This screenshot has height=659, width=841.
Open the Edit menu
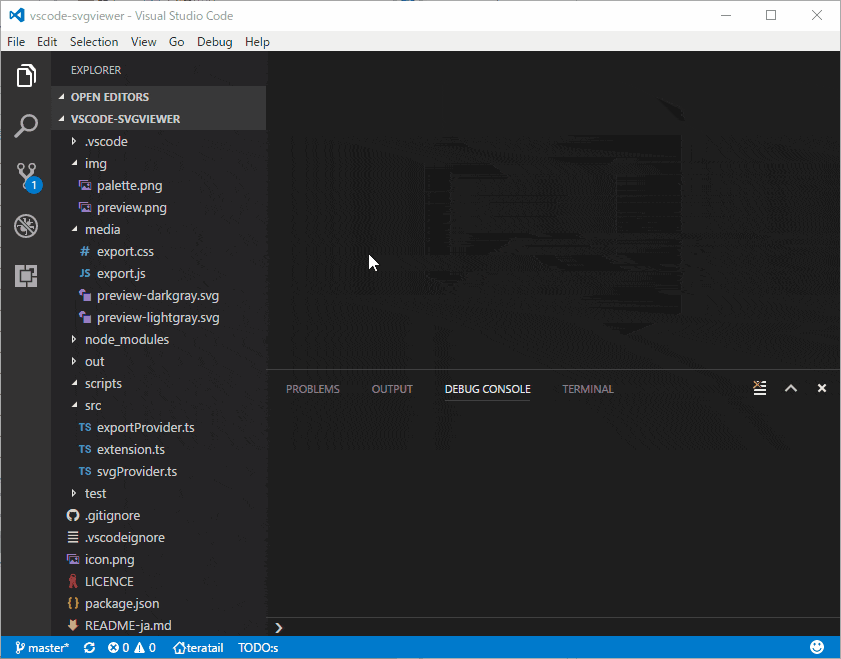click(x=47, y=42)
